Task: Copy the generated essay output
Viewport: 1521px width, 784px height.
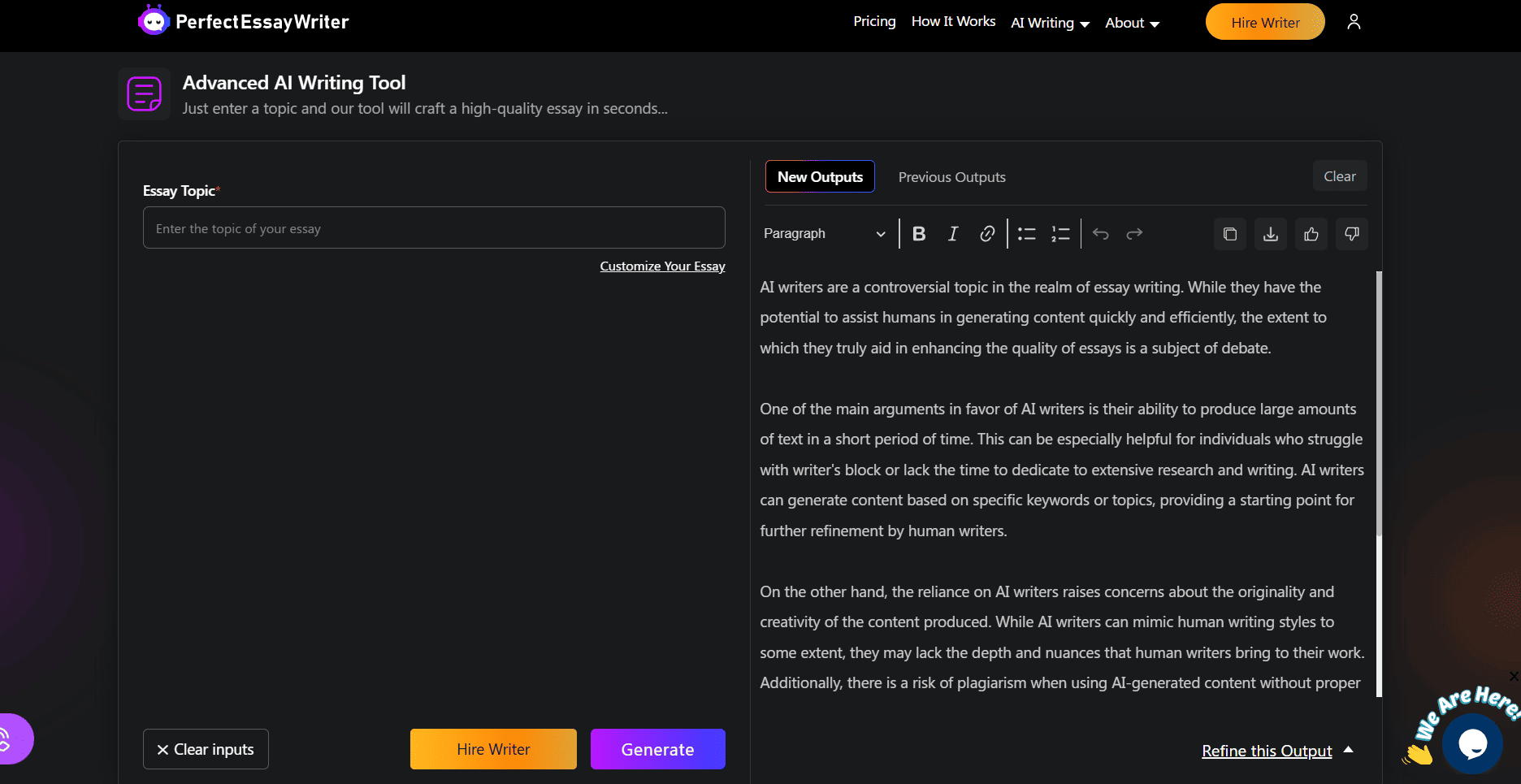Action: pos(1230,234)
